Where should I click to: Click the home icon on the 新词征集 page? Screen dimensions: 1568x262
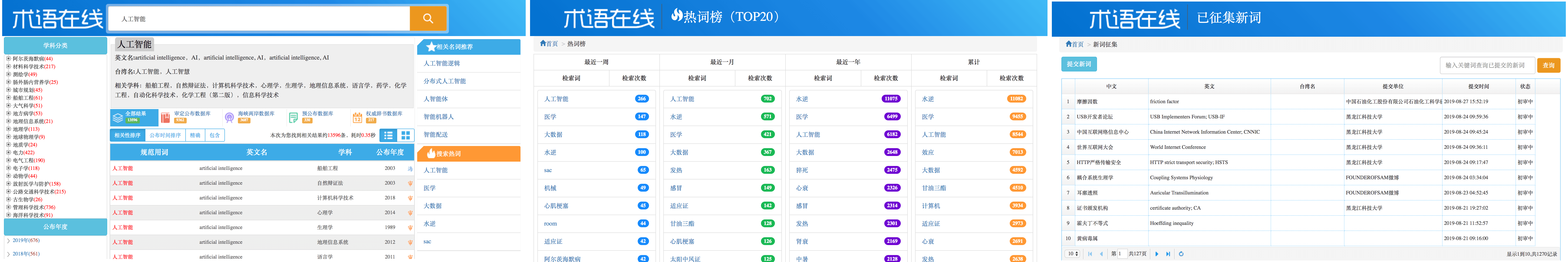click(x=1068, y=44)
